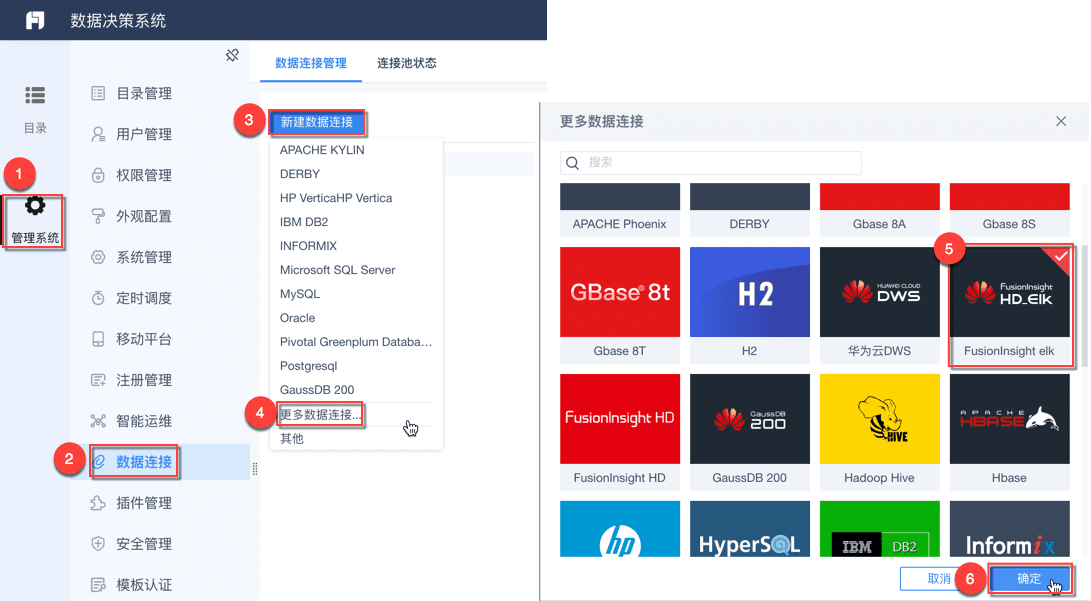Select the Gbase 8A tile
This screenshot has width=1091, height=601.
pos(879,209)
